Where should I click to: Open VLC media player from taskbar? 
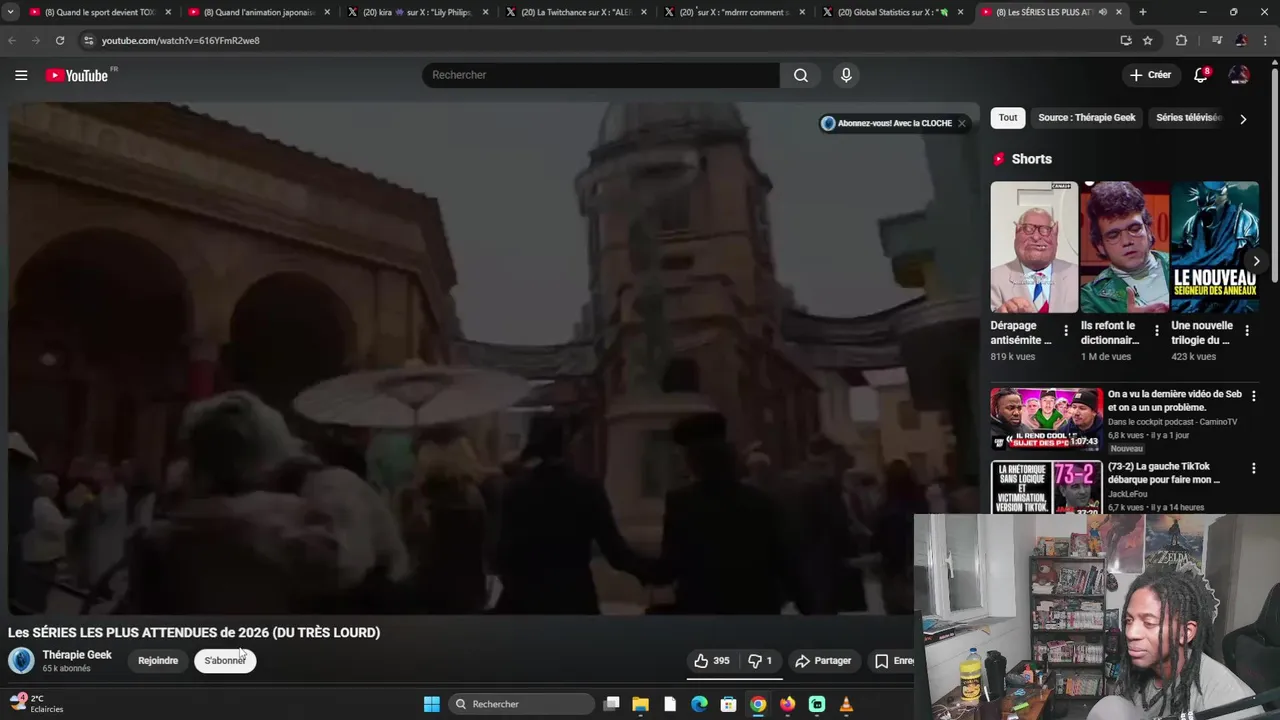846,704
